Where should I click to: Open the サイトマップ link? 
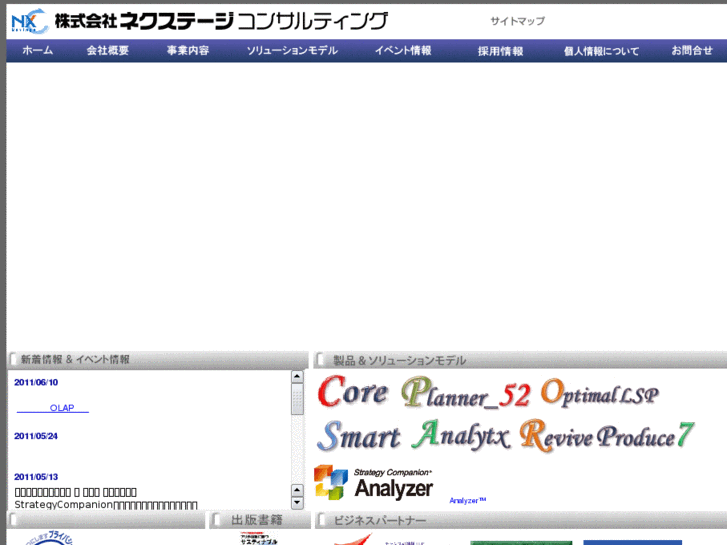coord(517,21)
